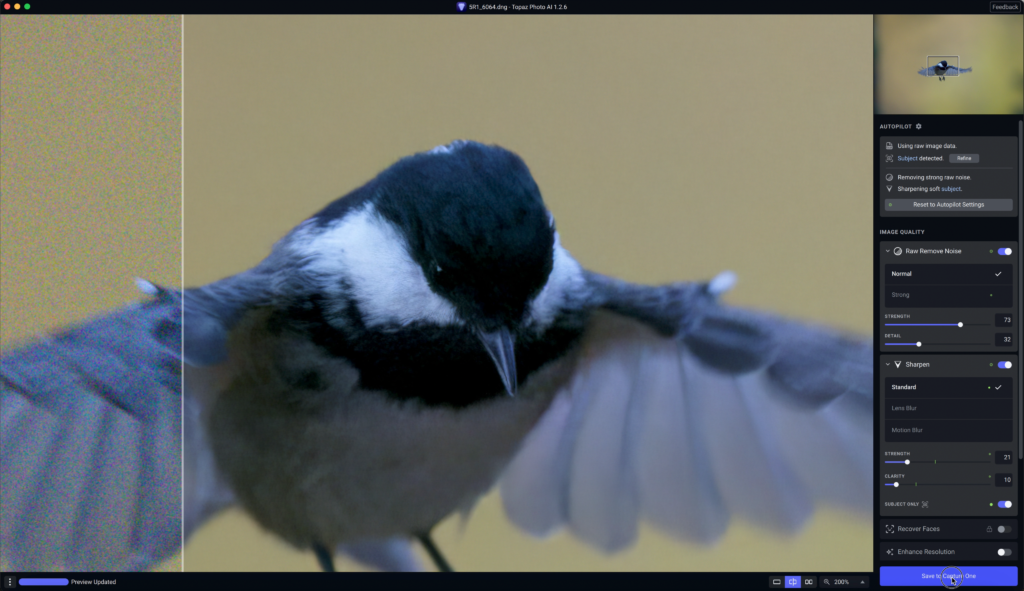1024x591 pixels.
Task: Click the Subject Only mask icon
Action: (925, 504)
